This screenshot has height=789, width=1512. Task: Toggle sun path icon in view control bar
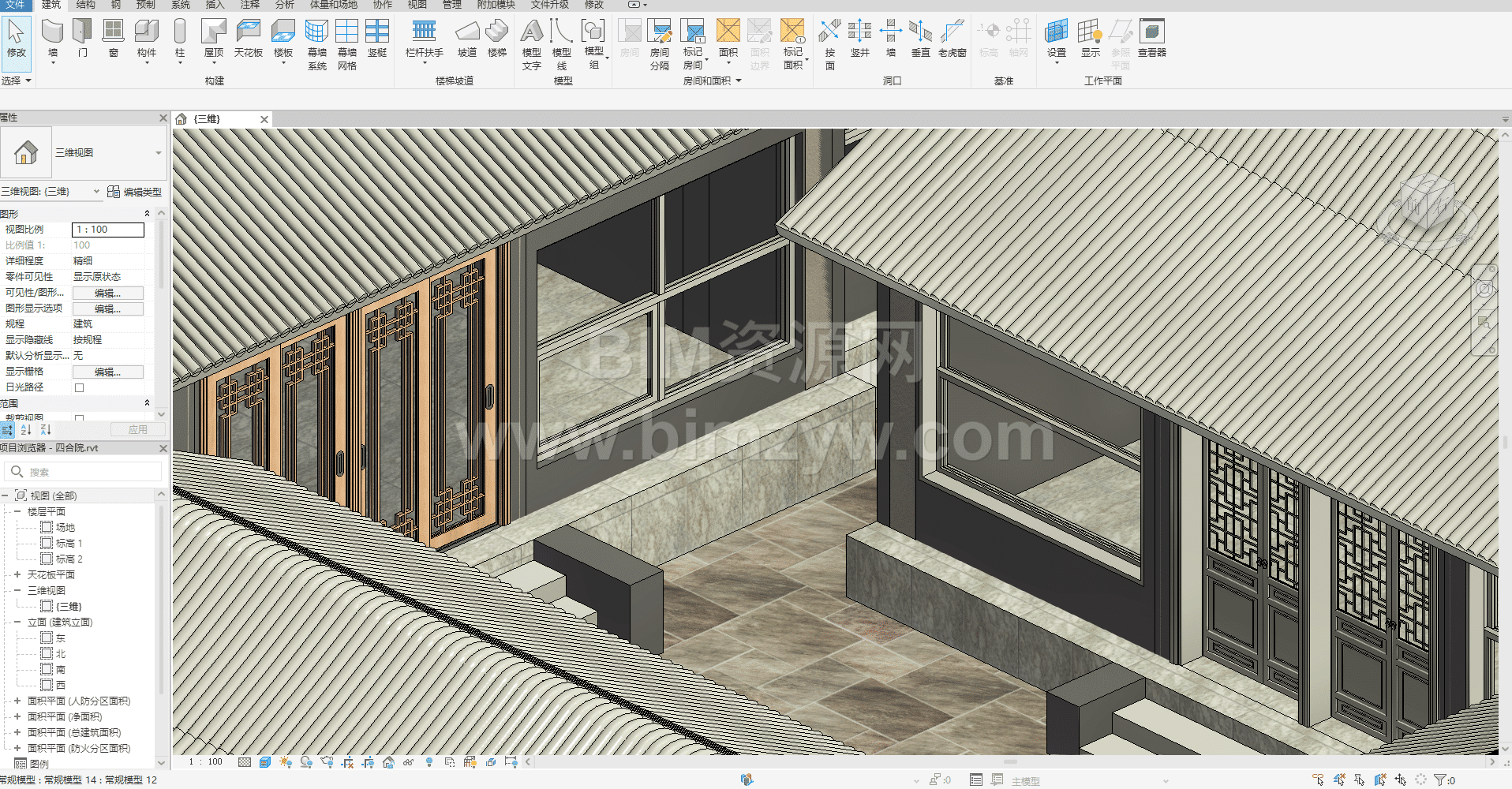pyautogui.click(x=285, y=762)
